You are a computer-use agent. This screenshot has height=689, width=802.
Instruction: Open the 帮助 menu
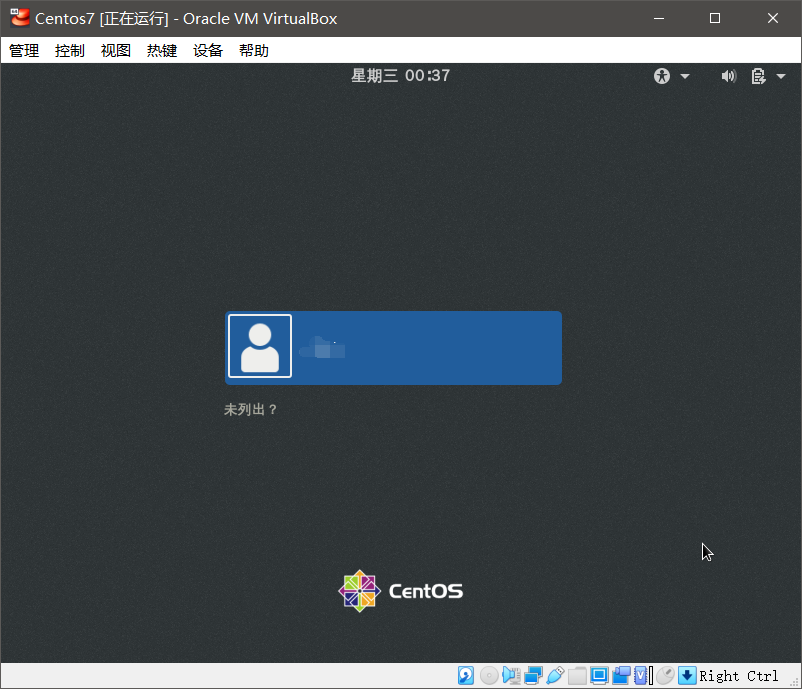click(254, 50)
